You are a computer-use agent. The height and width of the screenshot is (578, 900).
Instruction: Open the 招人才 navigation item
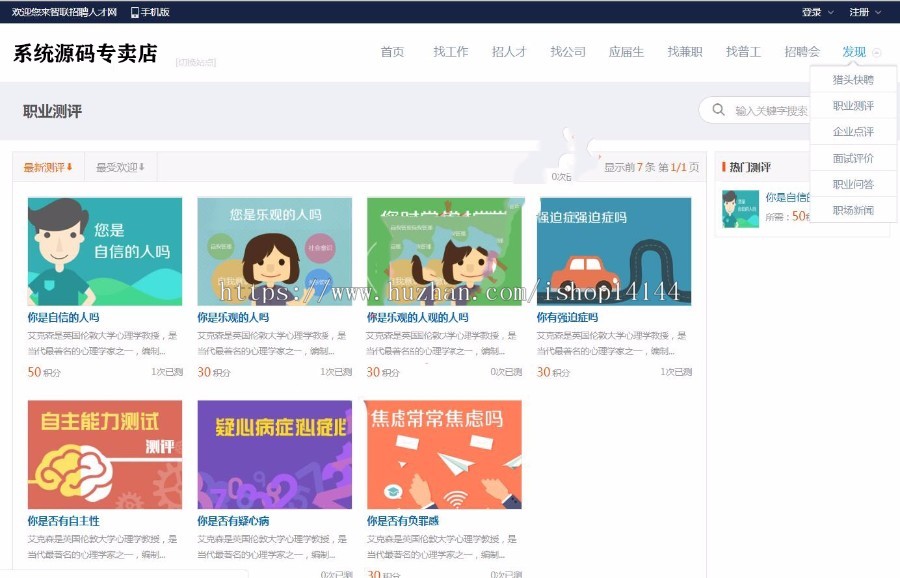tap(509, 52)
